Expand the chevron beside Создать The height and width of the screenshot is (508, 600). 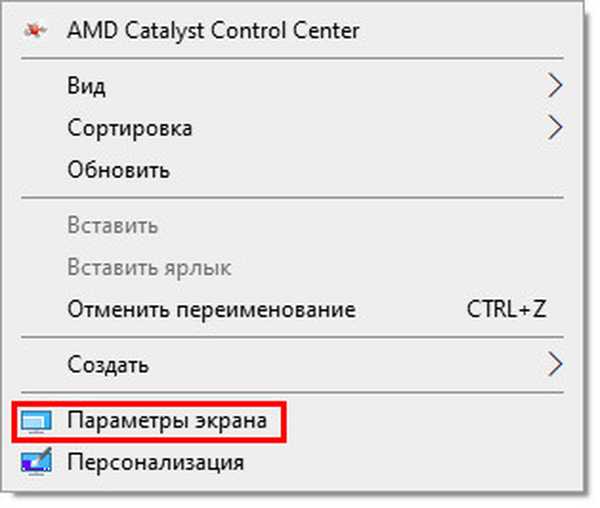click(556, 365)
